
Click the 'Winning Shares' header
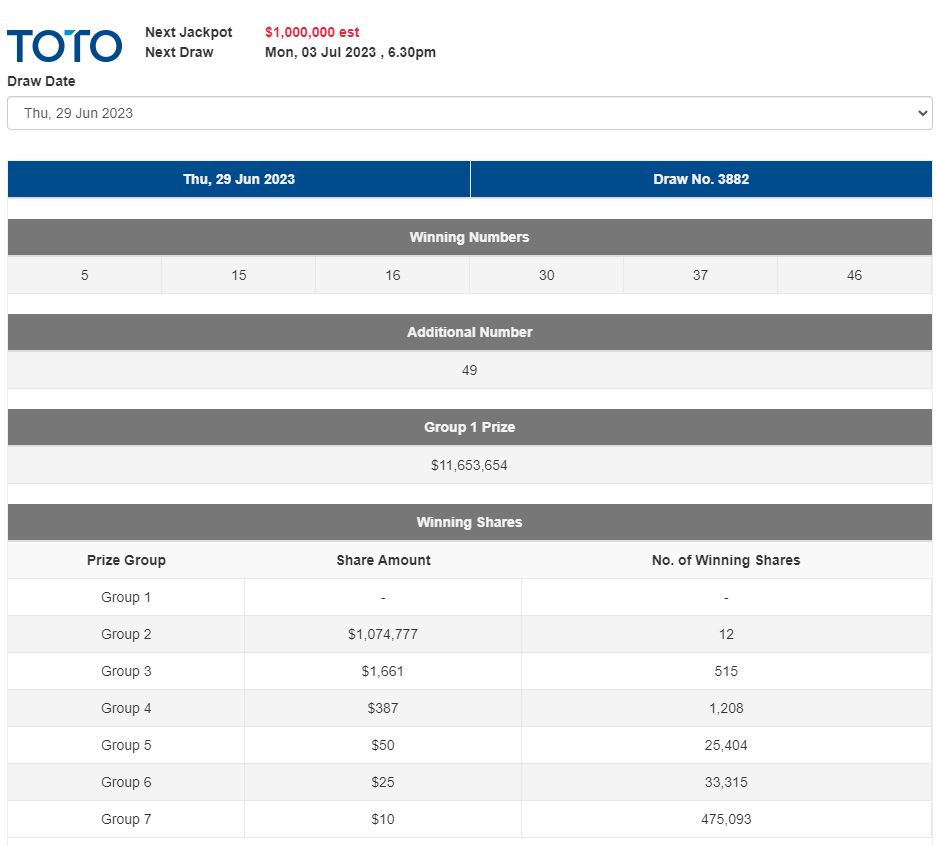(x=469, y=522)
